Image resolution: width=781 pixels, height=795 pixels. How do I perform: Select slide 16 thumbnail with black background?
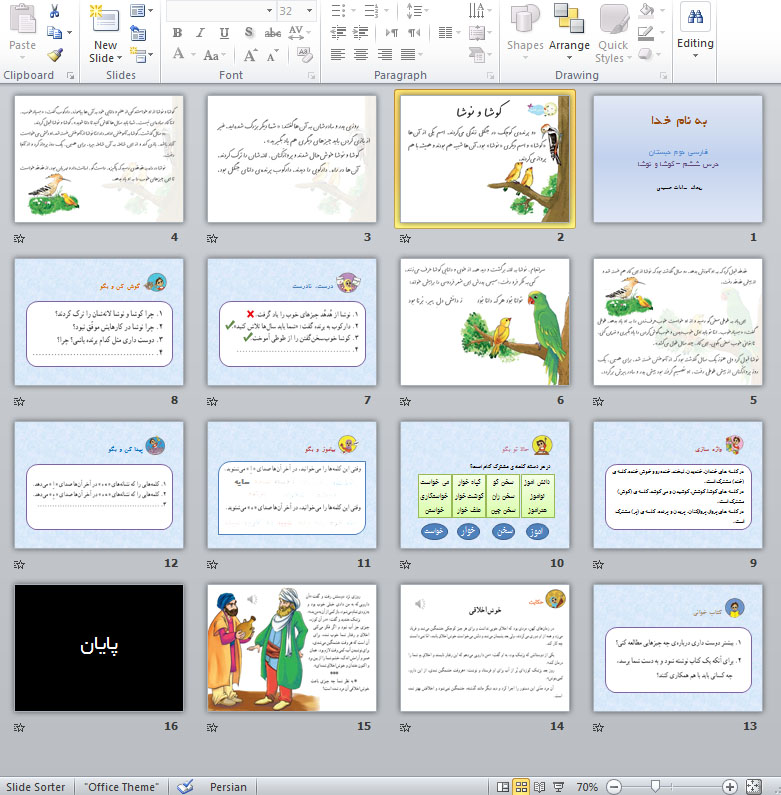[x=99, y=647]
